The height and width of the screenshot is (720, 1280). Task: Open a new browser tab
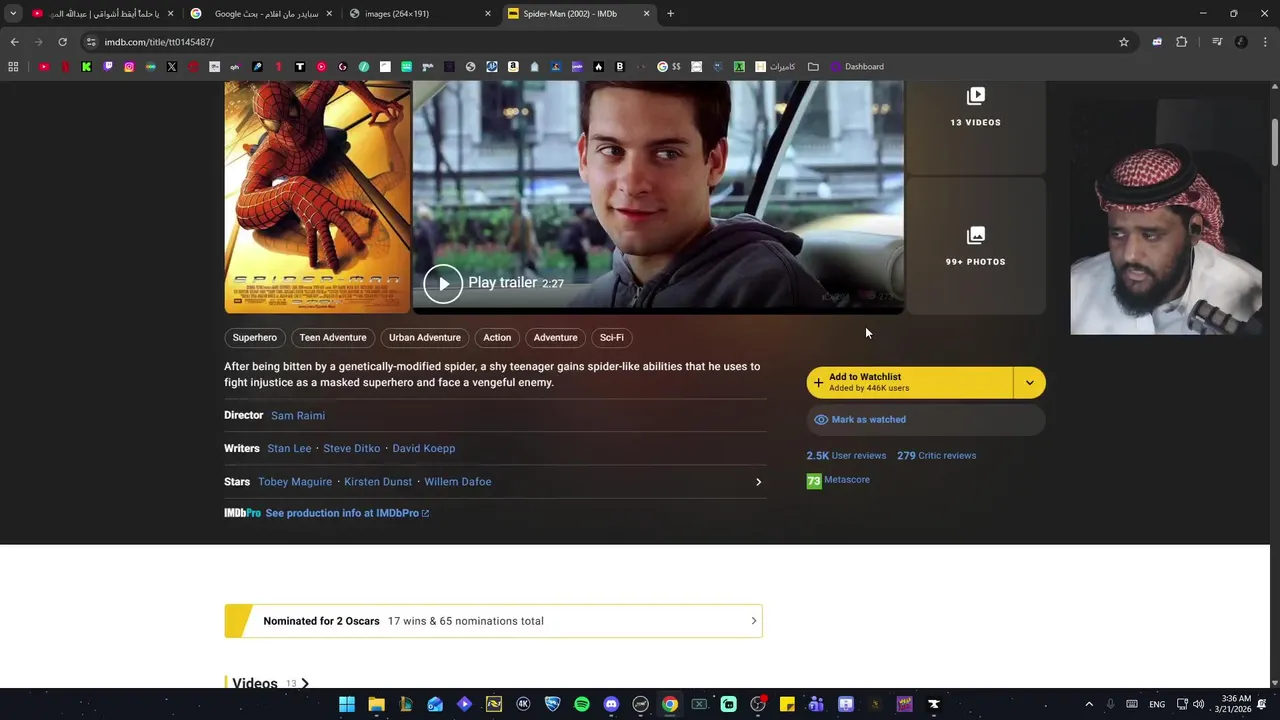(x=670, y=14)
